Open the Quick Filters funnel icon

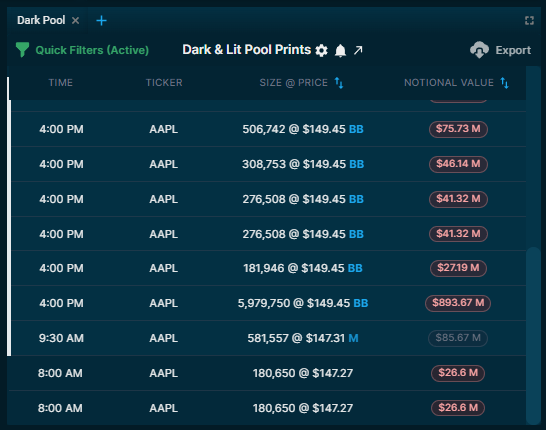point(22,50)
